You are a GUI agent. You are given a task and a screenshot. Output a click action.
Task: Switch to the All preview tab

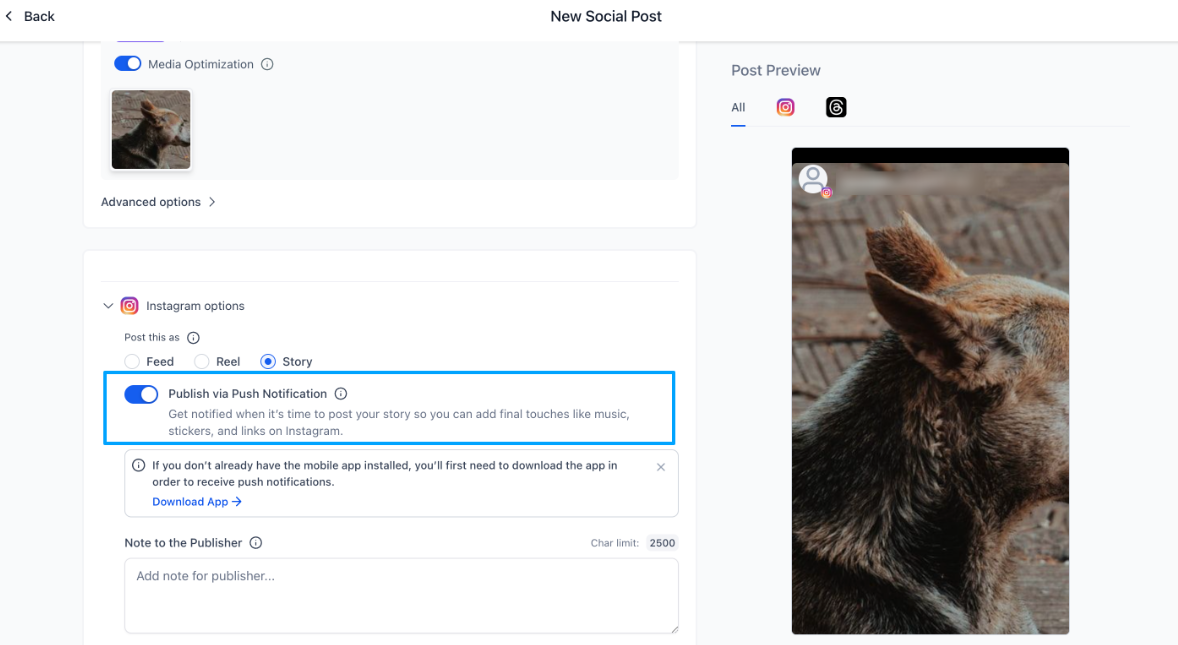(738, 108)
